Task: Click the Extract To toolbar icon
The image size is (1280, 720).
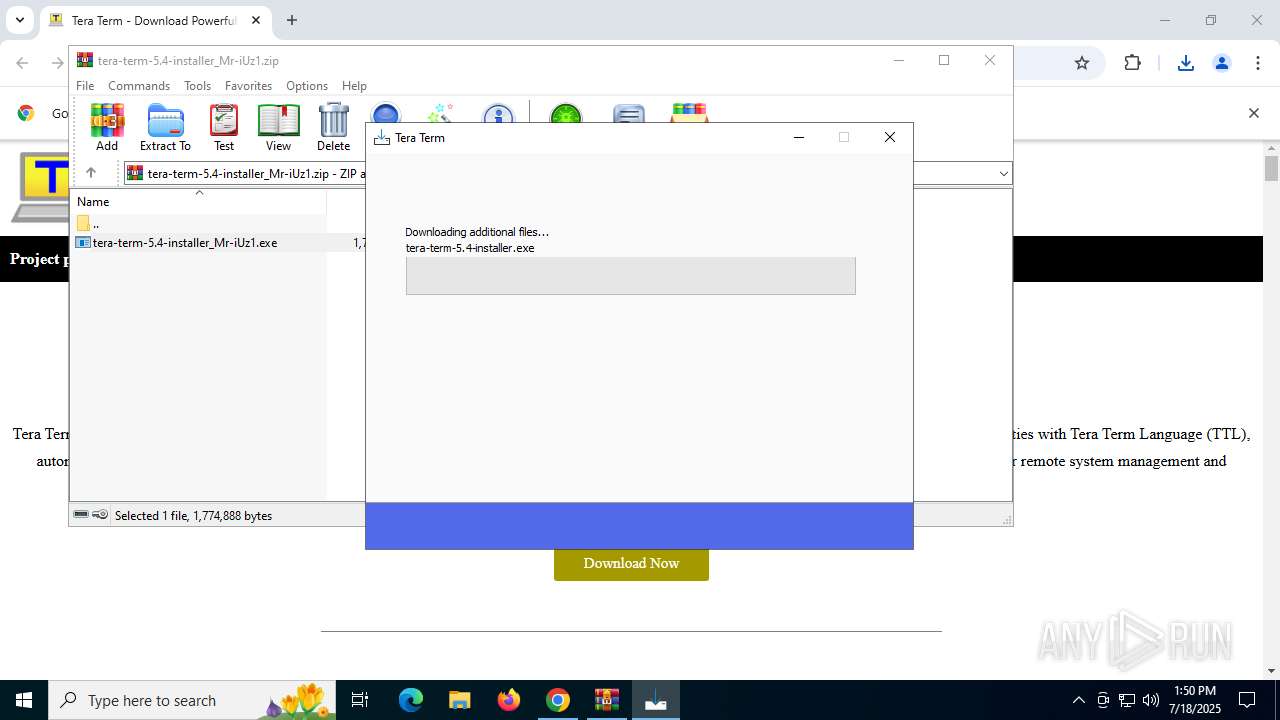Action: [165, 127]
